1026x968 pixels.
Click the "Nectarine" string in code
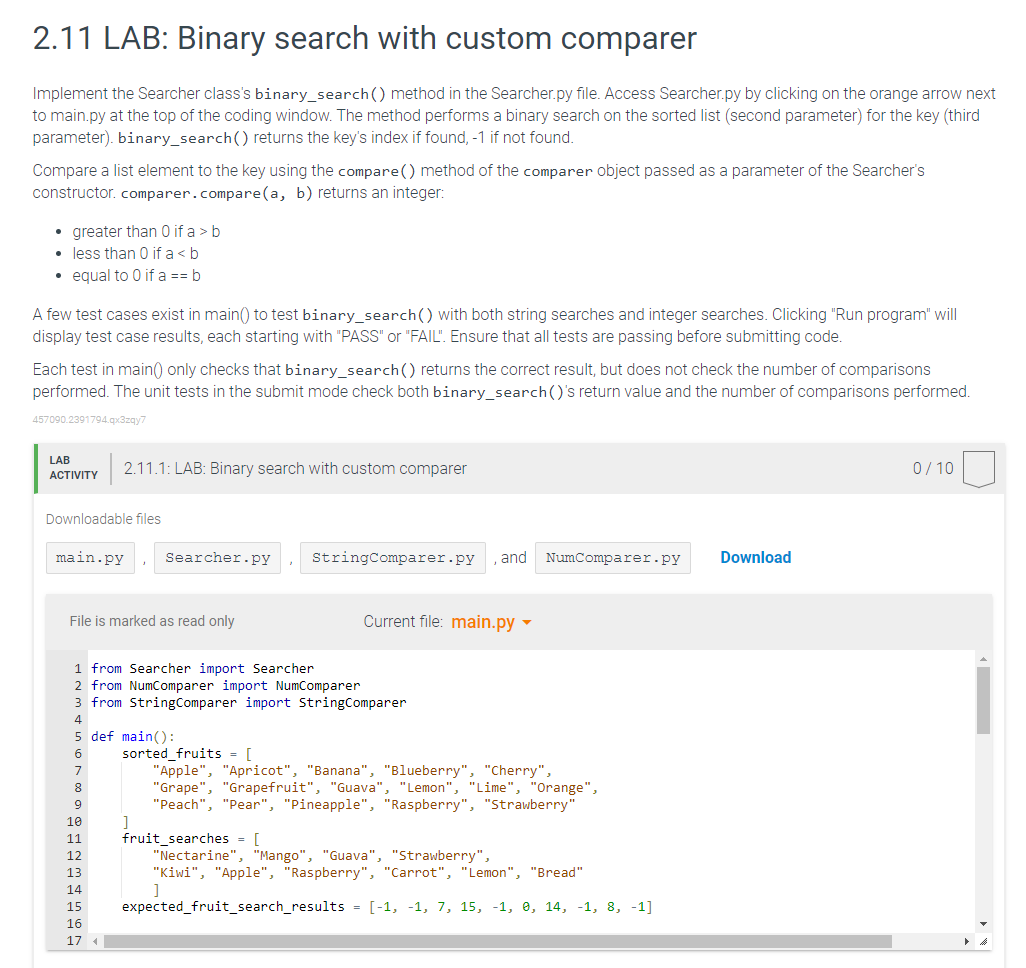tap(195, 855)
